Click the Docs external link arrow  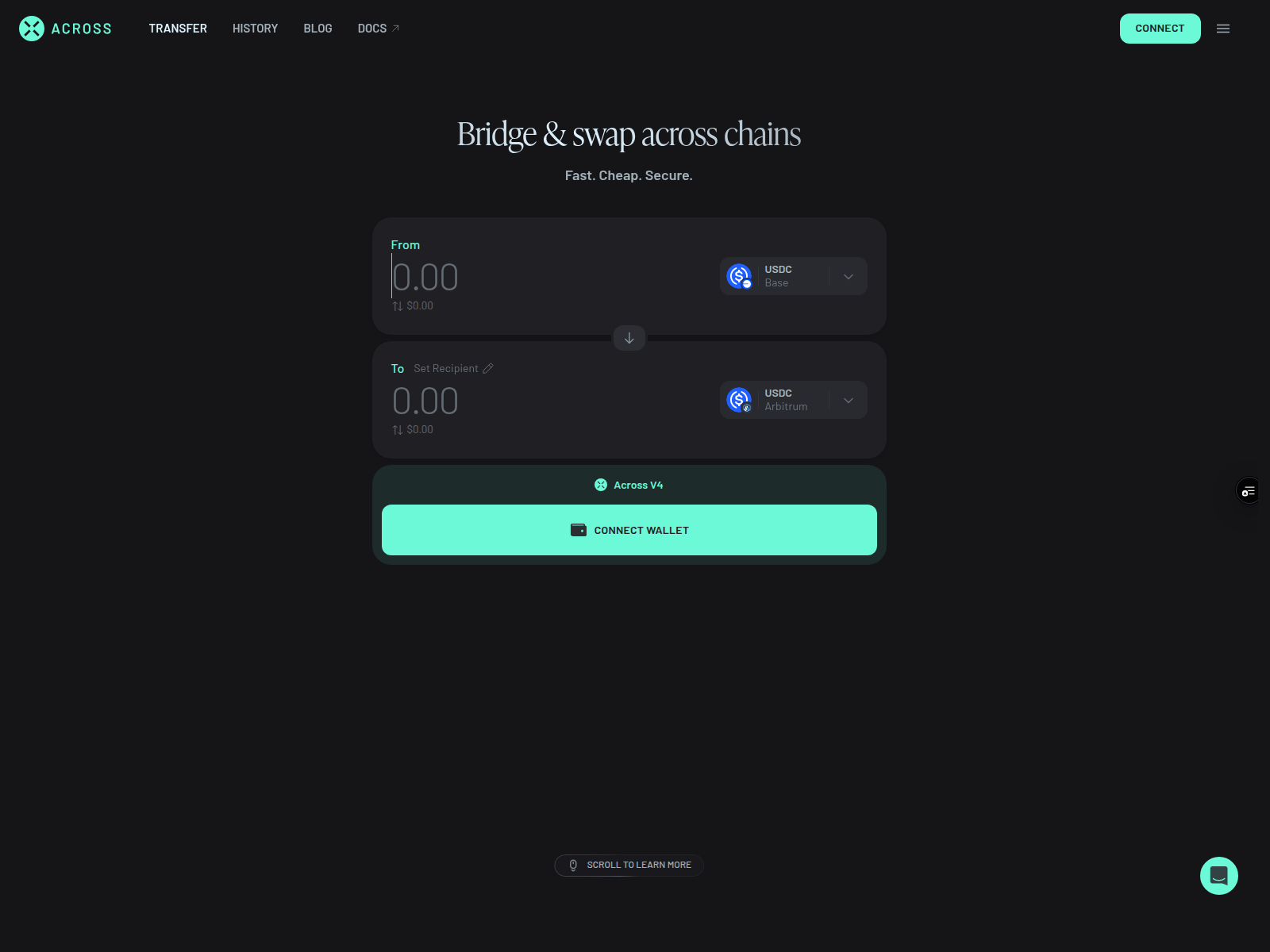click(x=395, y=29)
